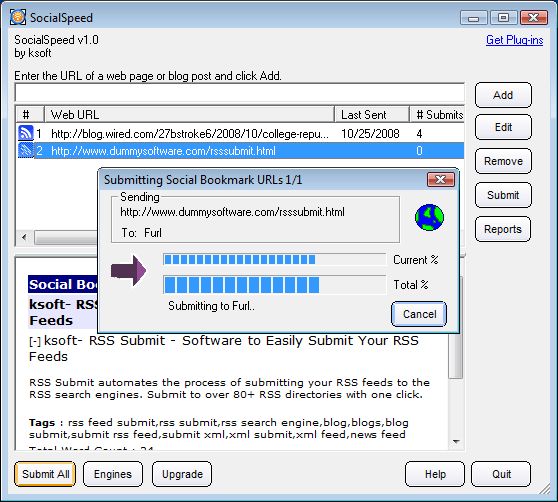Focus the URL entry field
Viewport: 558px width, 502px height.
239,93
